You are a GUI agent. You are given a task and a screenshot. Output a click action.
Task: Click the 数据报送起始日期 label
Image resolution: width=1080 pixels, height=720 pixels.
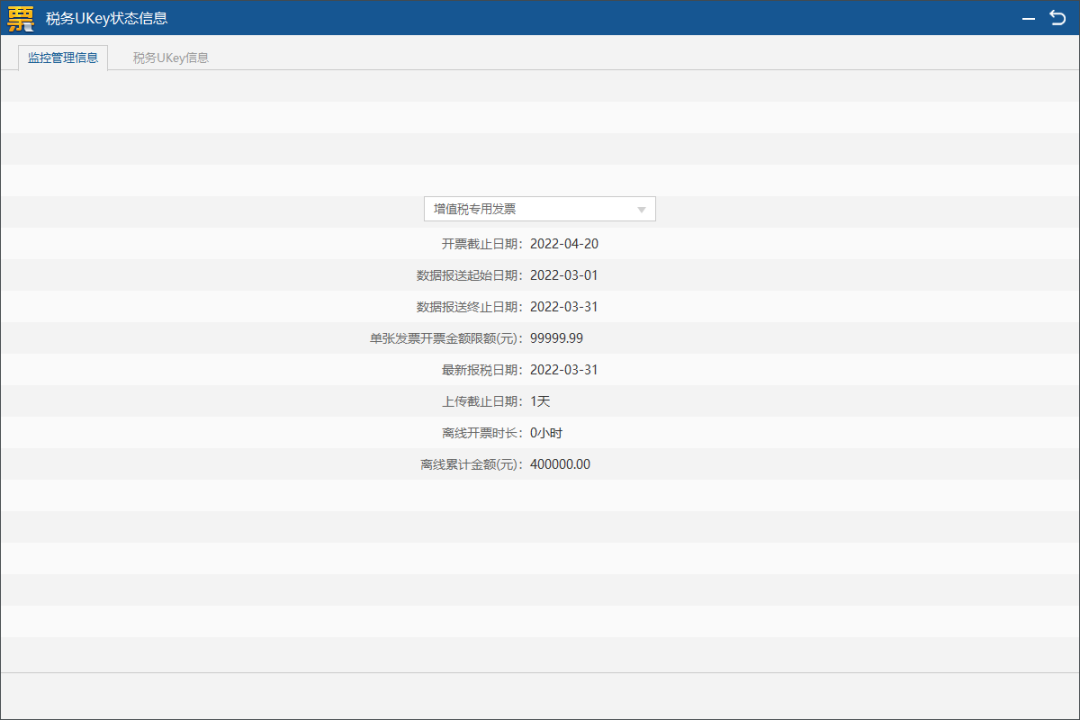click(x=470, y=276)
